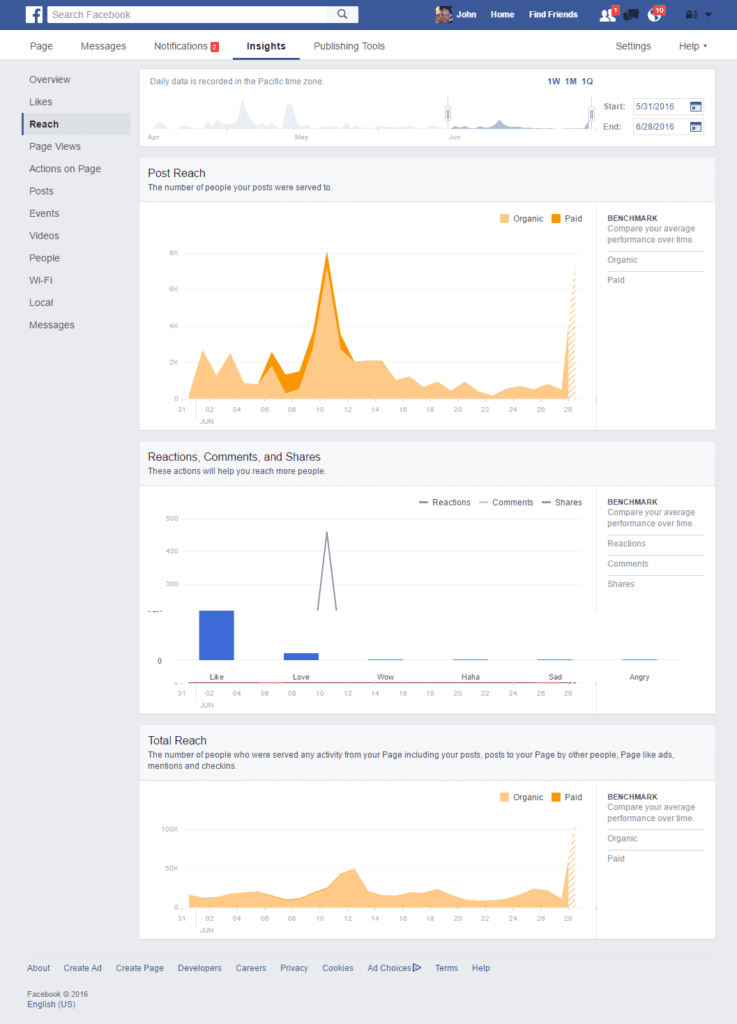The image size is (737, 1024).
Task: Open the messages chat icon
Action: pos(631,15)
